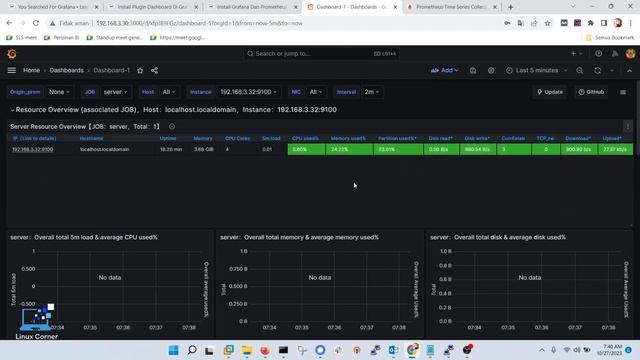Viewport: 640px width, 360px height.
Task: Switch to Install Grafana Dan Prometheus tab
Action: pyautogui.click(x=252, y=7)
